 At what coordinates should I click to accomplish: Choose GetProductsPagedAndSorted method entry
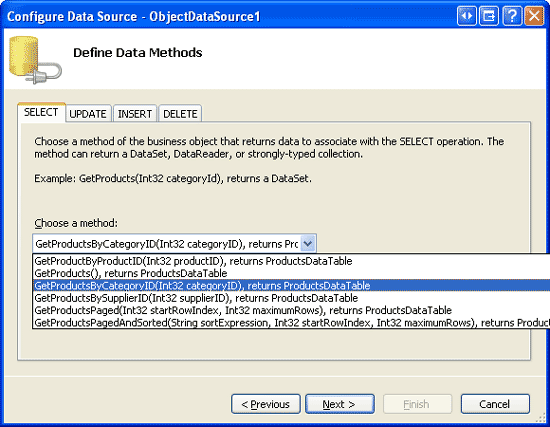coord(291,322)
